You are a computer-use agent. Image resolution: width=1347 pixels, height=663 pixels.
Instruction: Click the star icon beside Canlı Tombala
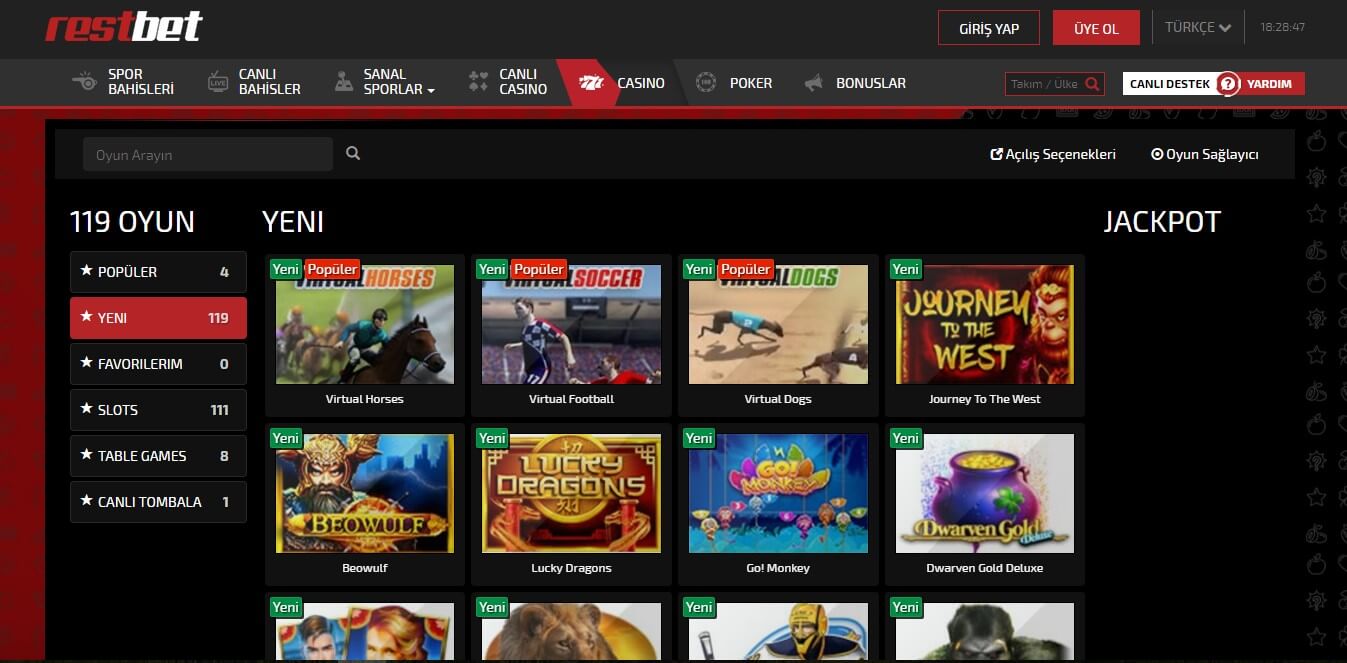(86, 501)
